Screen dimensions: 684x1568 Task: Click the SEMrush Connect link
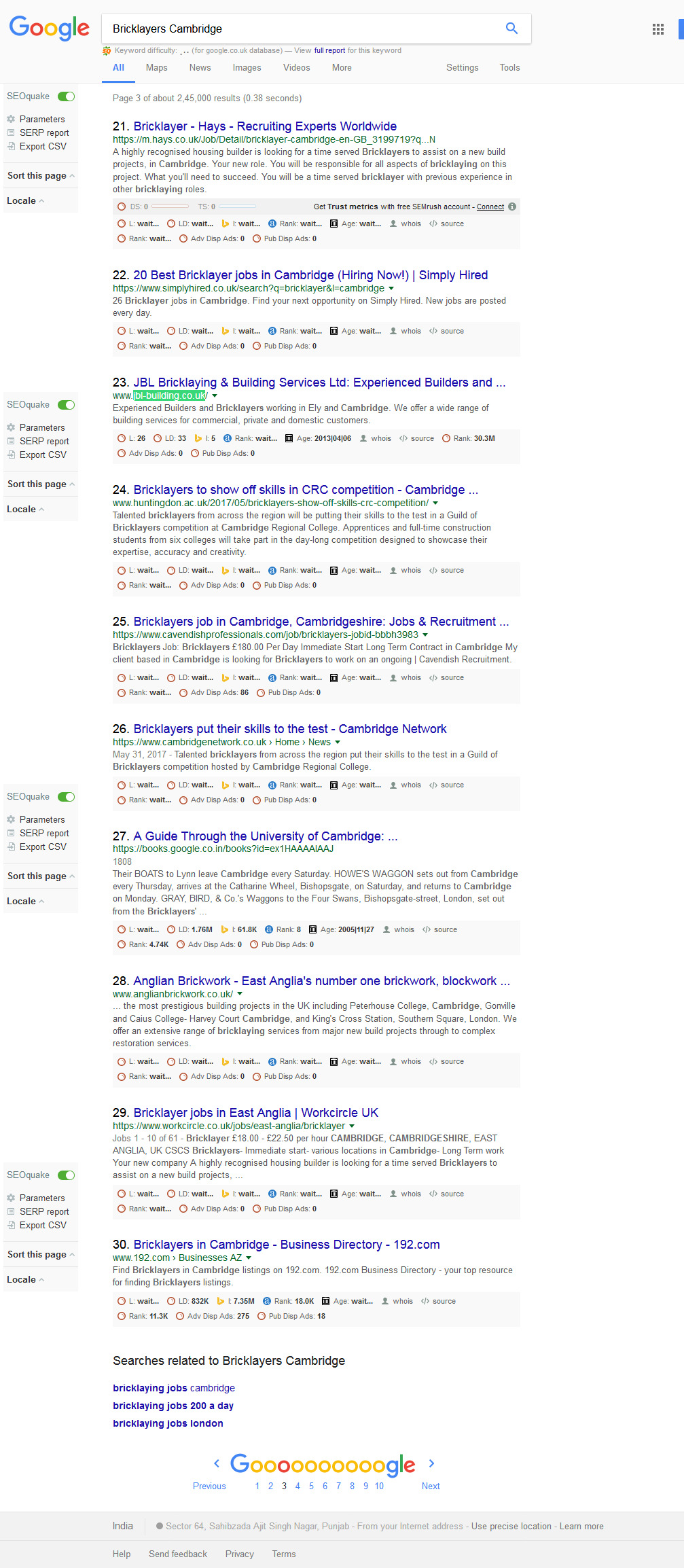click(490, 207)
